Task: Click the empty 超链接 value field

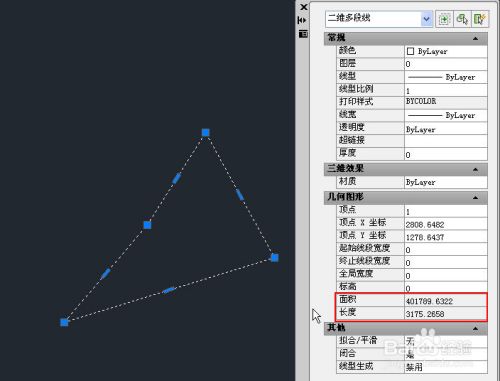Action: click(446, 141)
